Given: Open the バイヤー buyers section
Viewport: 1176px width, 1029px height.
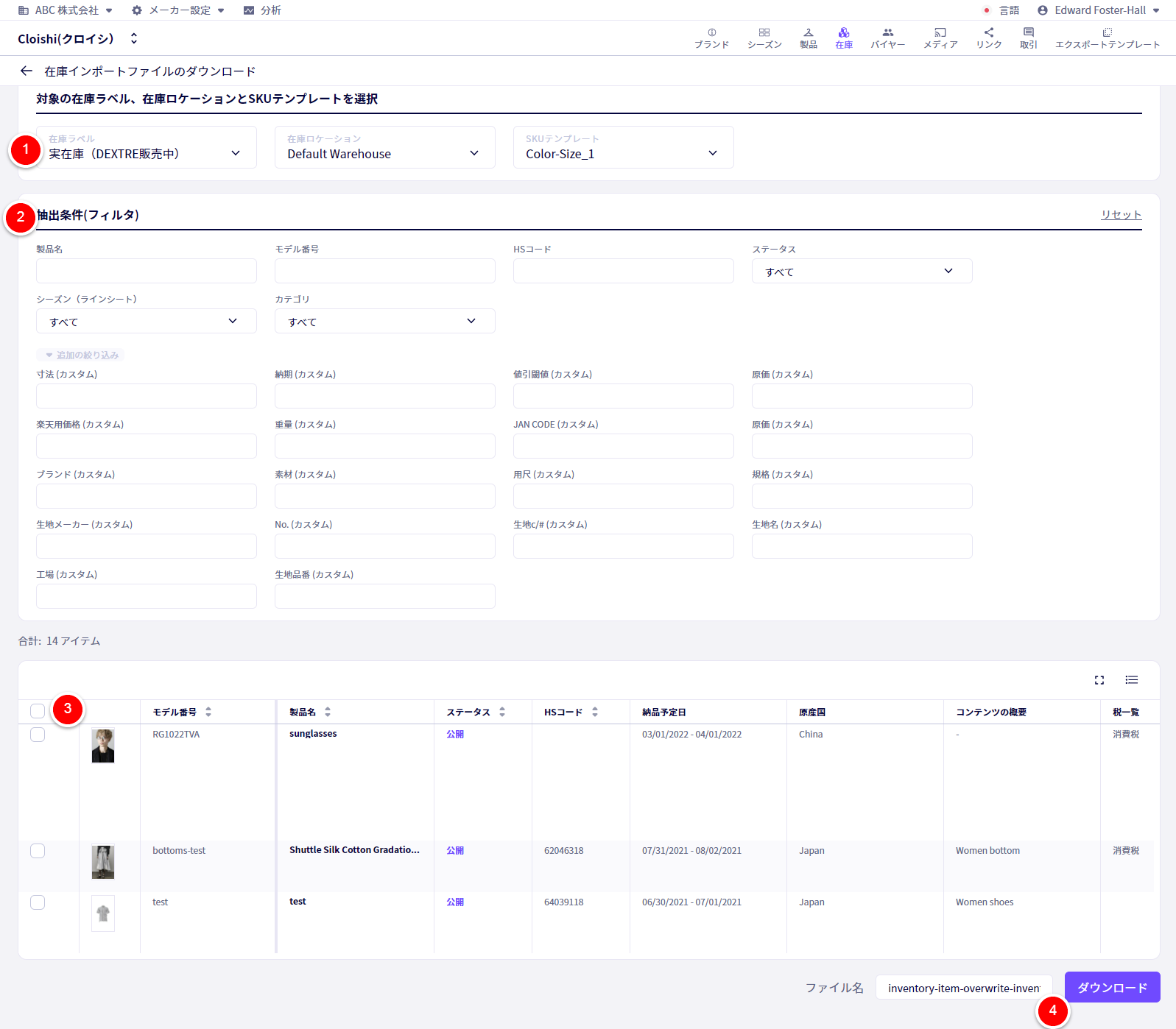Looking at the screenshot, I should (x=888, y=38).
